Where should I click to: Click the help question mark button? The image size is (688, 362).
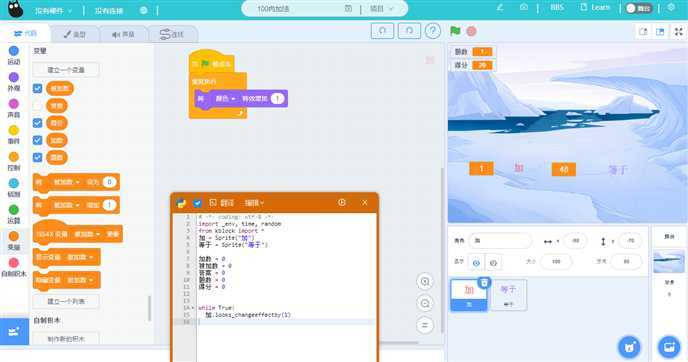point(433,31)
